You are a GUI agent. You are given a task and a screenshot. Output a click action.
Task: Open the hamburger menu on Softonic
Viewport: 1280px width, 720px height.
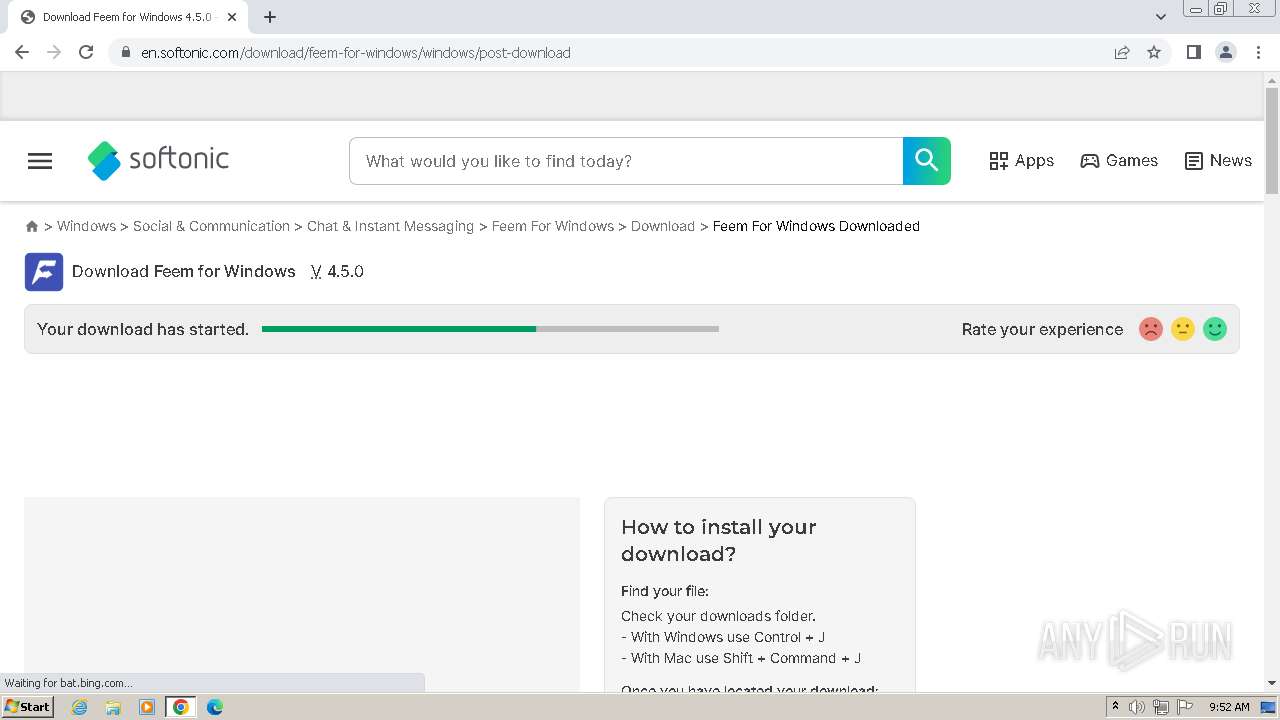pyautogui.click(x=40, y=161)
